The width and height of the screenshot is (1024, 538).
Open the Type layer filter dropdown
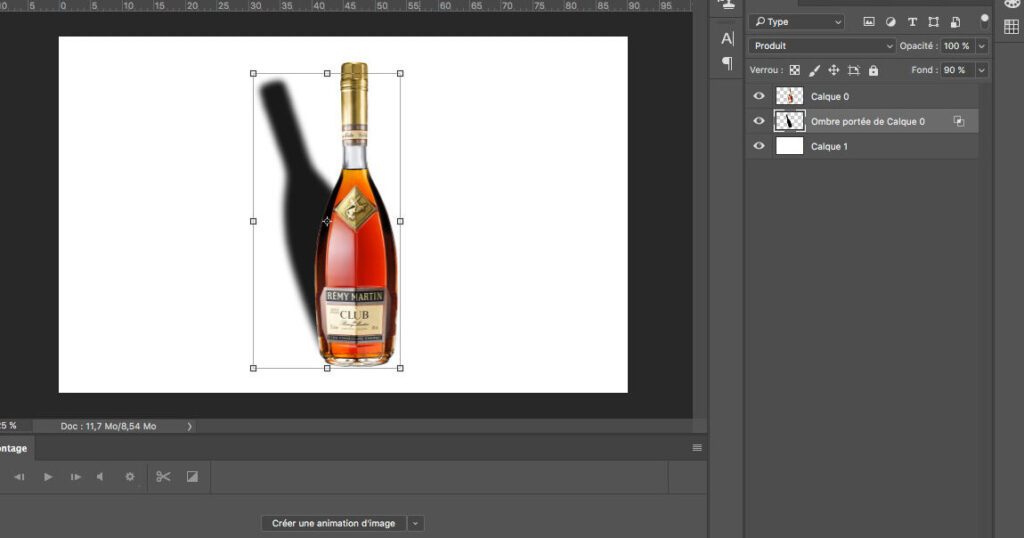point(797,22)
